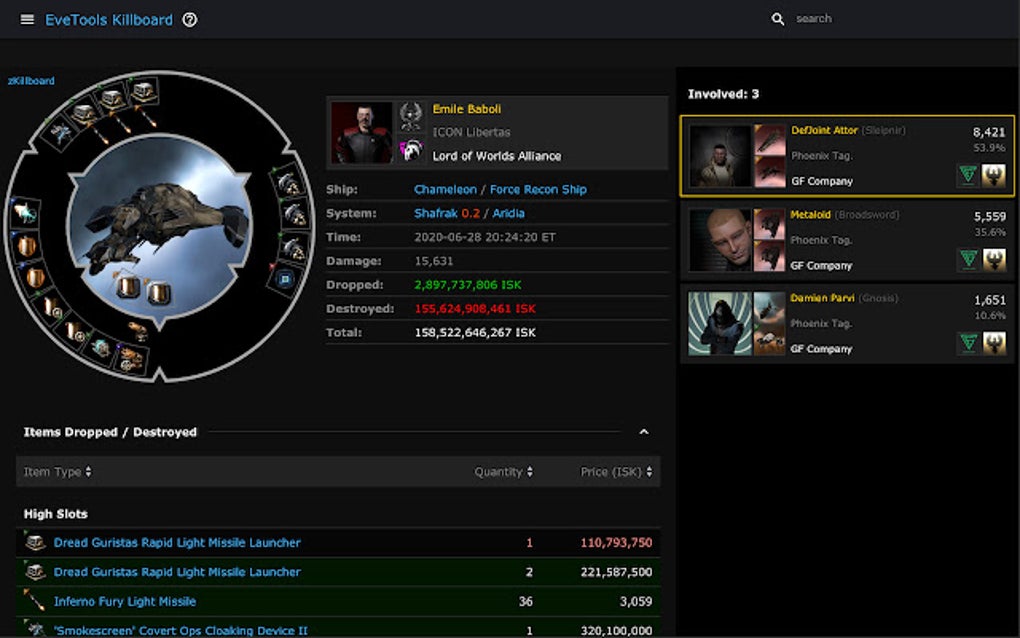The height and width of the screenshot is (638, 1020).
Task: Click the dropped value 2,897,737,806 ISK
Action: pos(468,285)
